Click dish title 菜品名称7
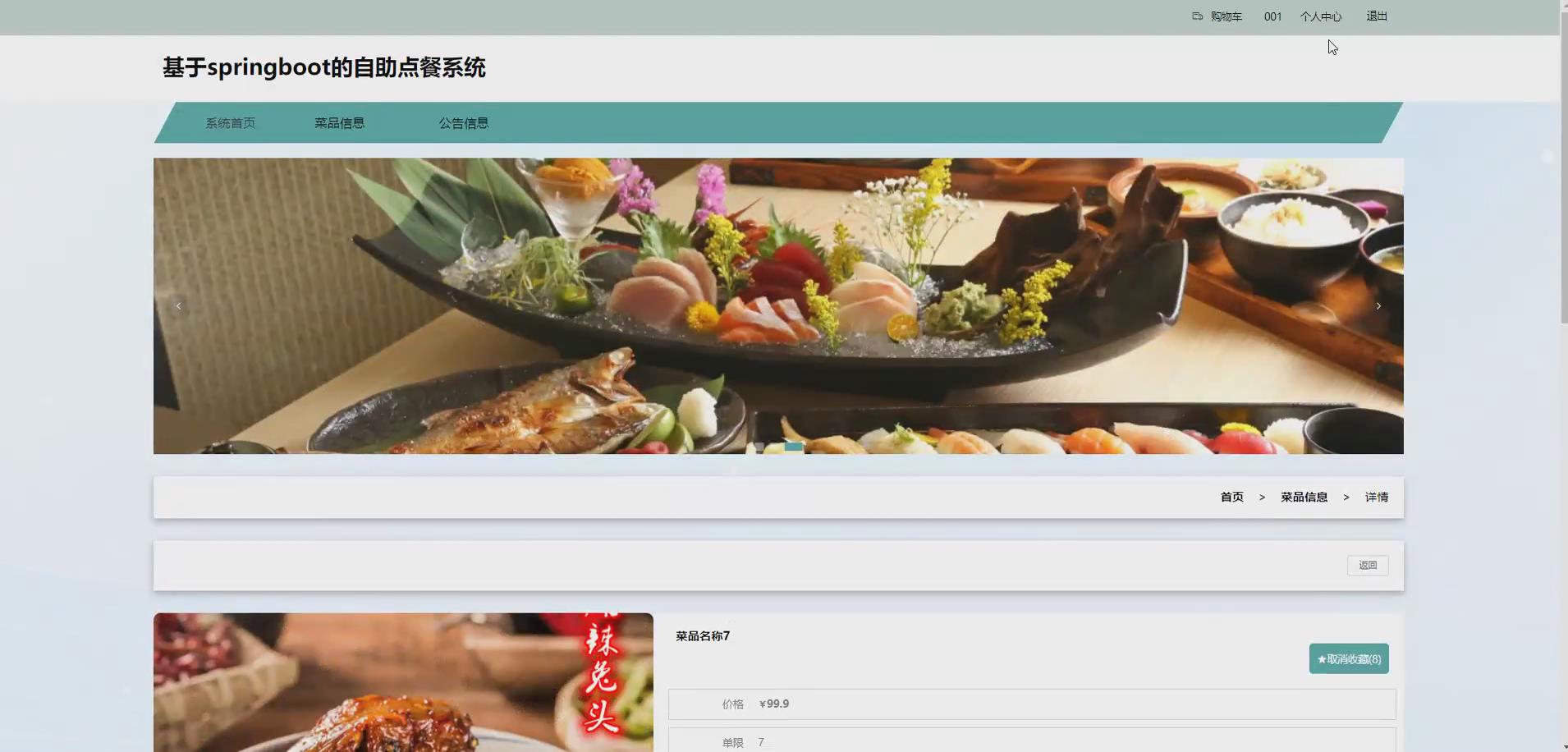The height and width of the screenshot is (752, 1568). point(703,636)
